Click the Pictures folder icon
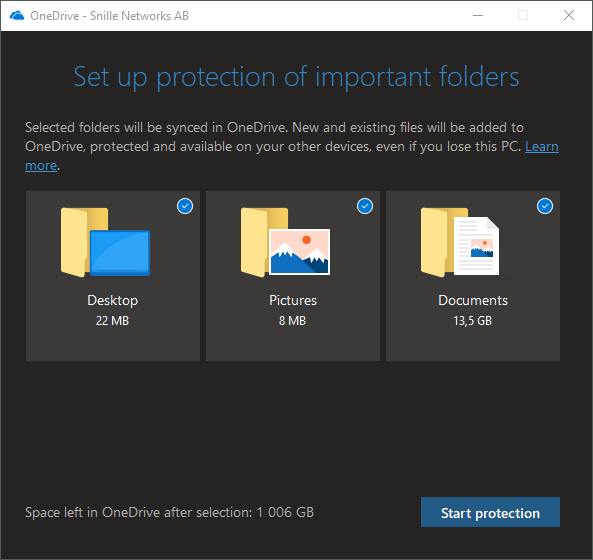Screen dimensions: 593x560 286,242
